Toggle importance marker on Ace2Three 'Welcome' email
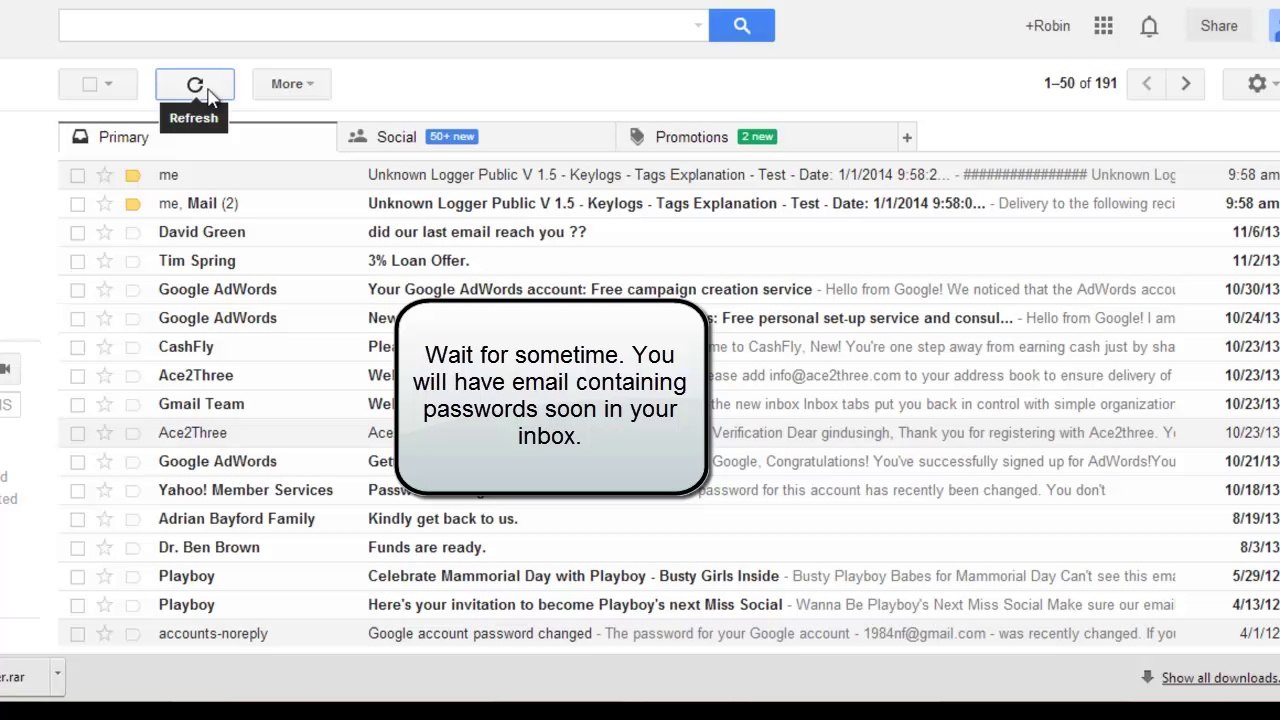The image size is (1280, 720). (x=133, y=376)
